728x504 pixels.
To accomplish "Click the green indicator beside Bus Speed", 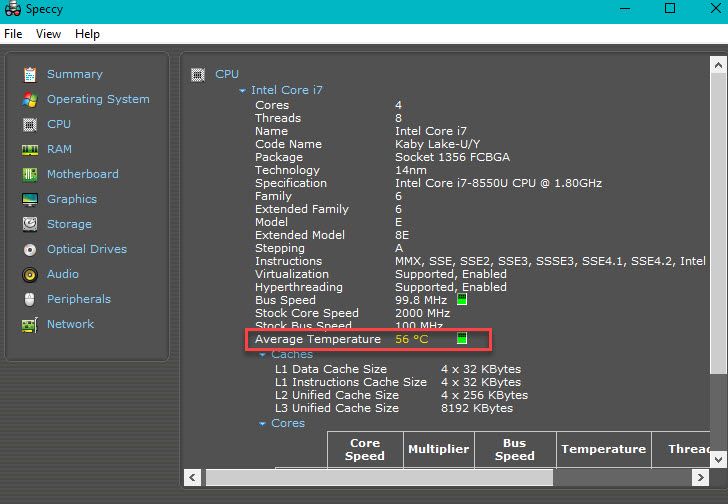I will point(462,299).
